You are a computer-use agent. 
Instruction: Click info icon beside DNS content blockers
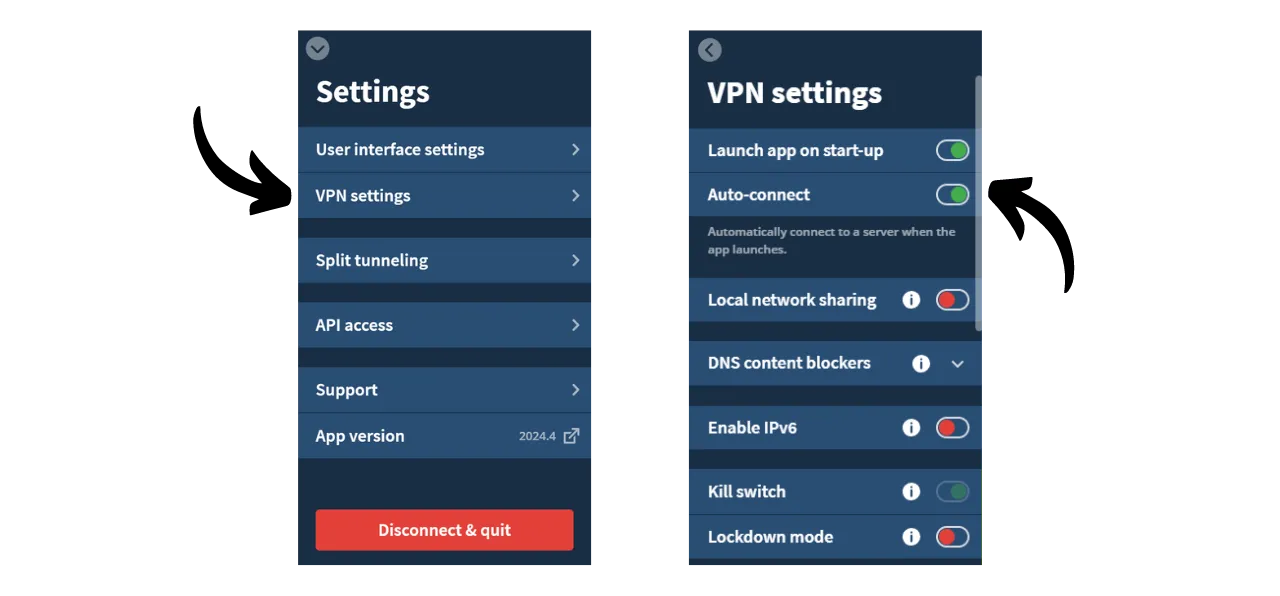921,364
